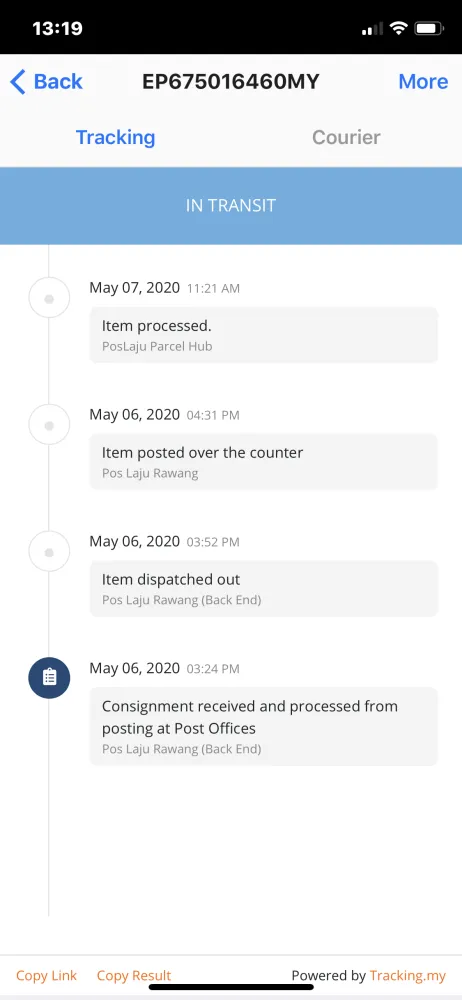462x1000 pixels.
Task: Tap the cellular signal bars icon
Action: click(372, 29)
